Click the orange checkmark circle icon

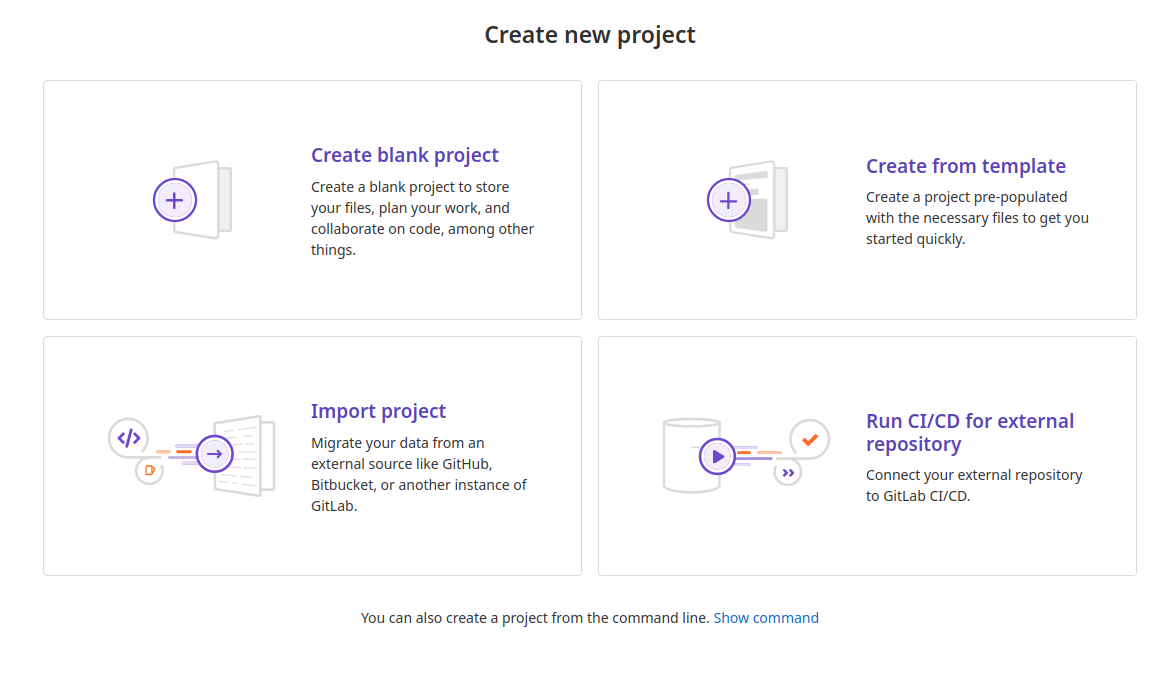point(809,439)
